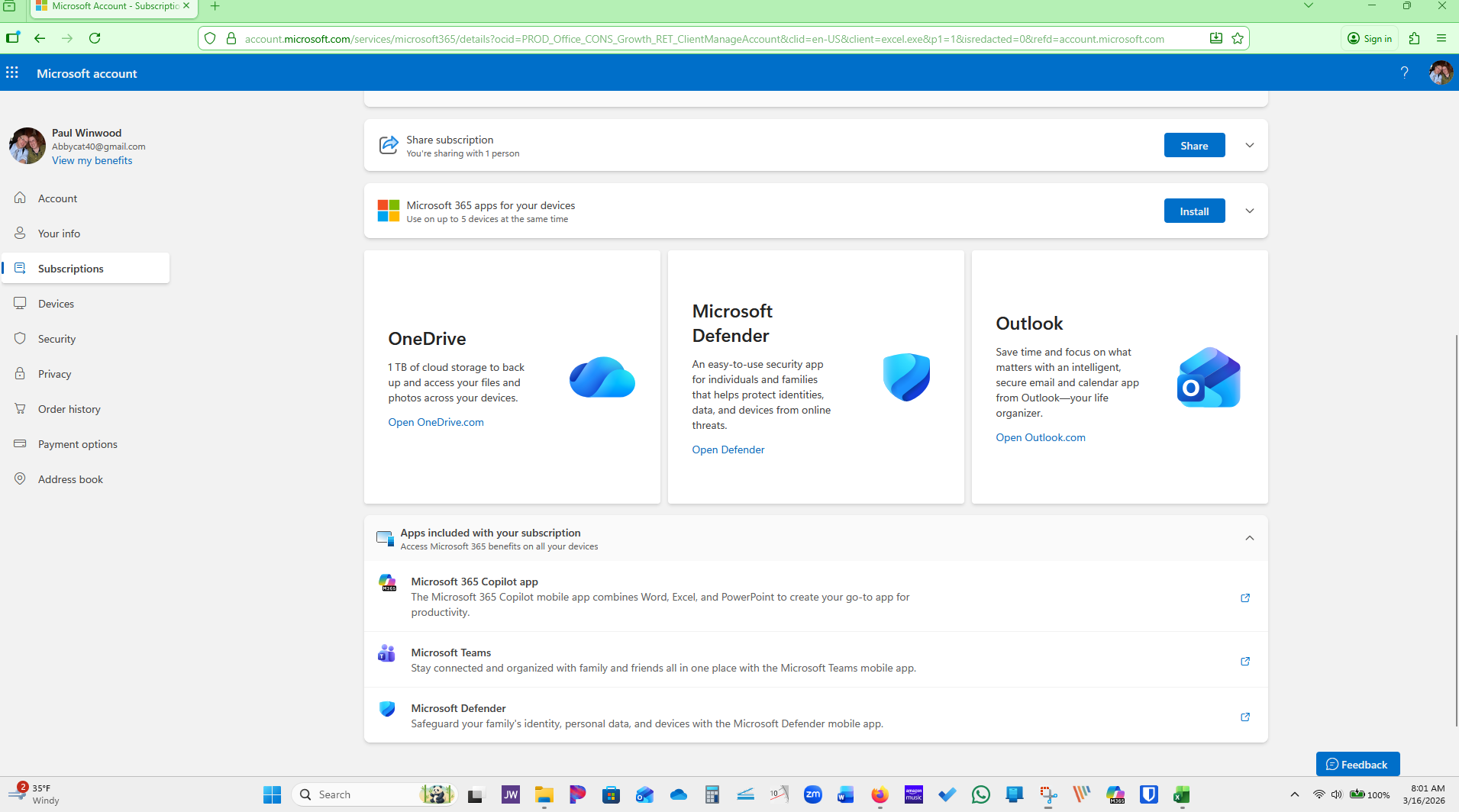Open the profile picture in header
Viewport: 1459px width, 812px height.
1441,72
